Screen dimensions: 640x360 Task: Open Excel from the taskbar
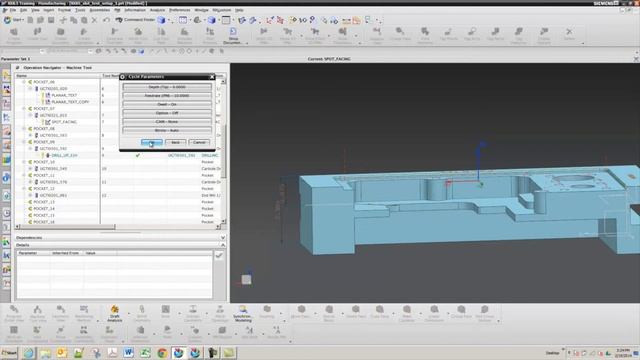(x=145, y=352)
